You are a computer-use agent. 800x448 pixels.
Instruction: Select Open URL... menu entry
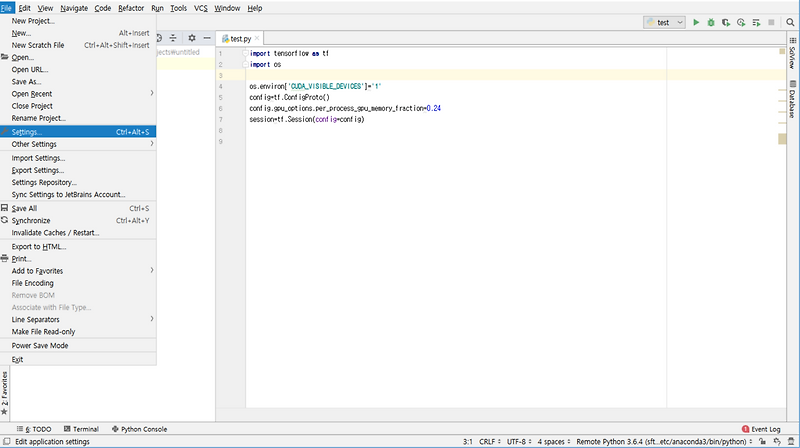coord(78,70)
